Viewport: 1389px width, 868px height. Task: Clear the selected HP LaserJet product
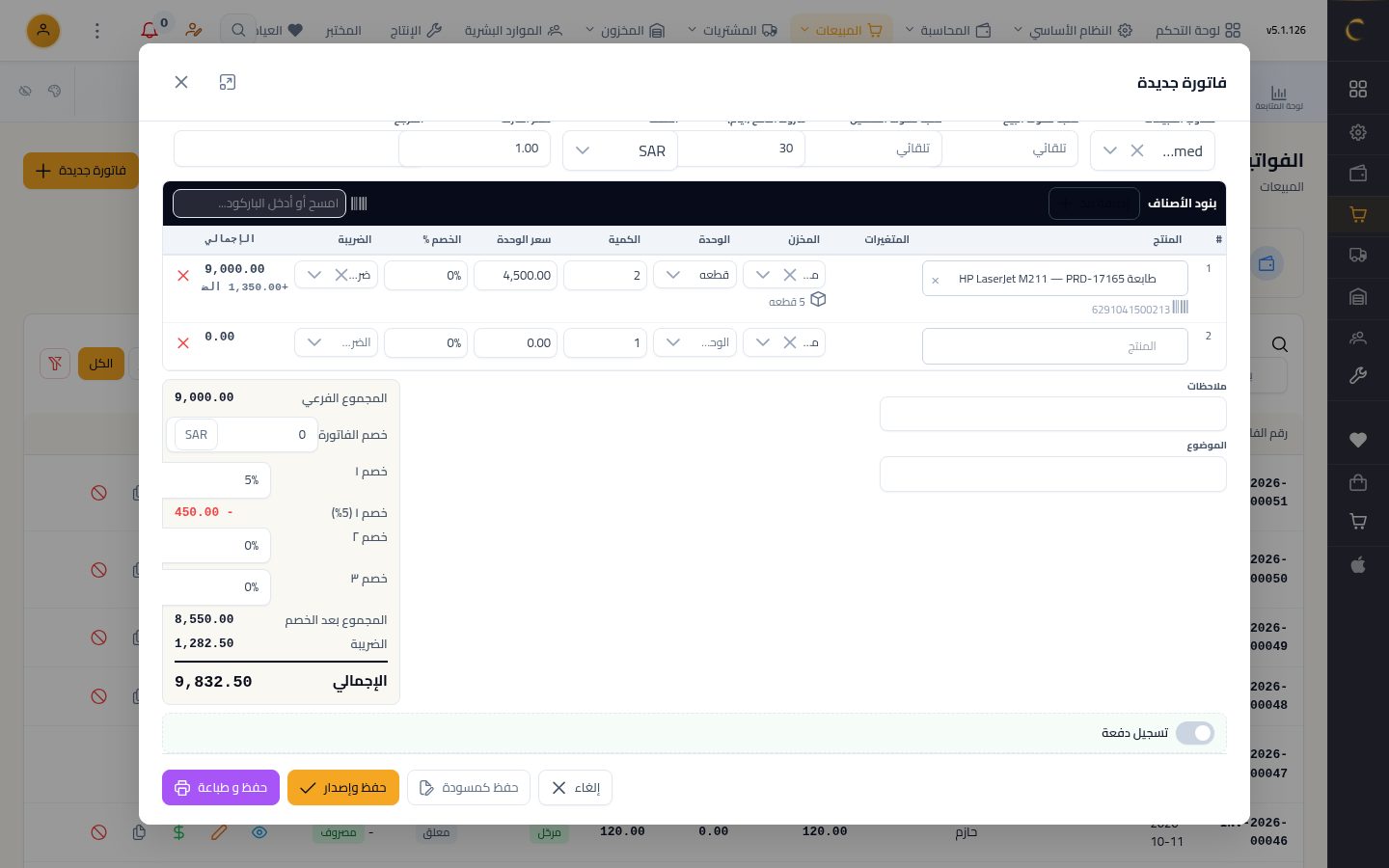(935, 280)
